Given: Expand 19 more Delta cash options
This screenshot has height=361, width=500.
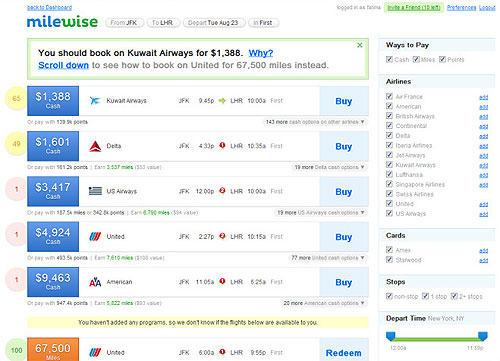Looking at the screenshot, I should (329, 167).
